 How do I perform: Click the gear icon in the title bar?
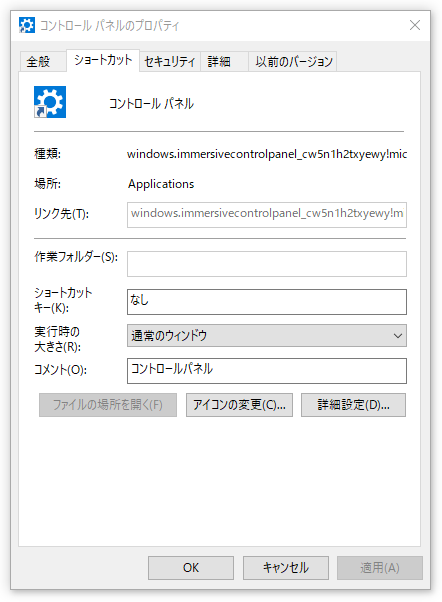27,25
